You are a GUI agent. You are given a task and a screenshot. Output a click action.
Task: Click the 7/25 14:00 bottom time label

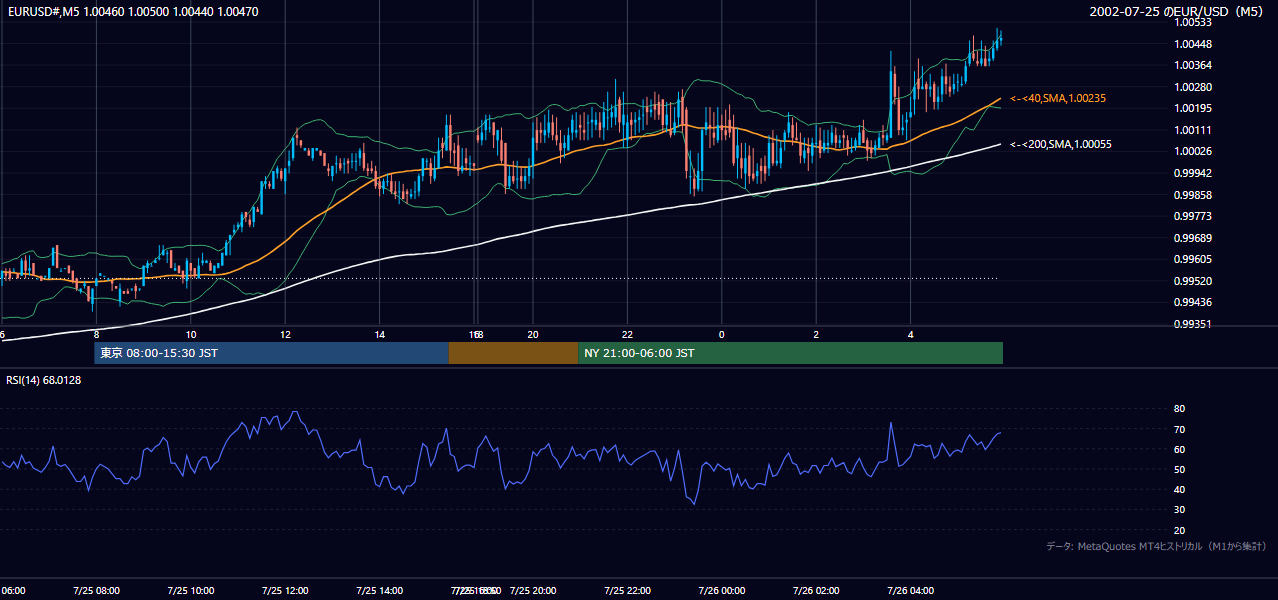(380, 591)
